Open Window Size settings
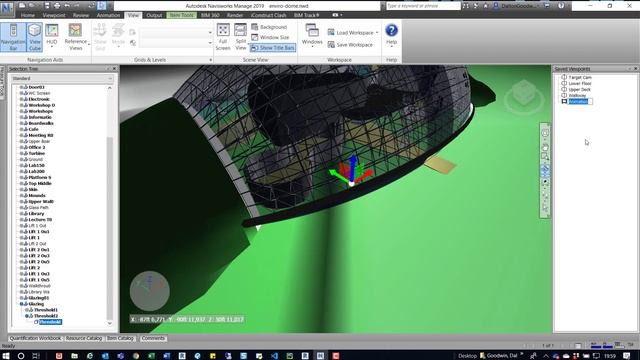The height and width of the screenshot is (360, 640). (x=270, y=37)
